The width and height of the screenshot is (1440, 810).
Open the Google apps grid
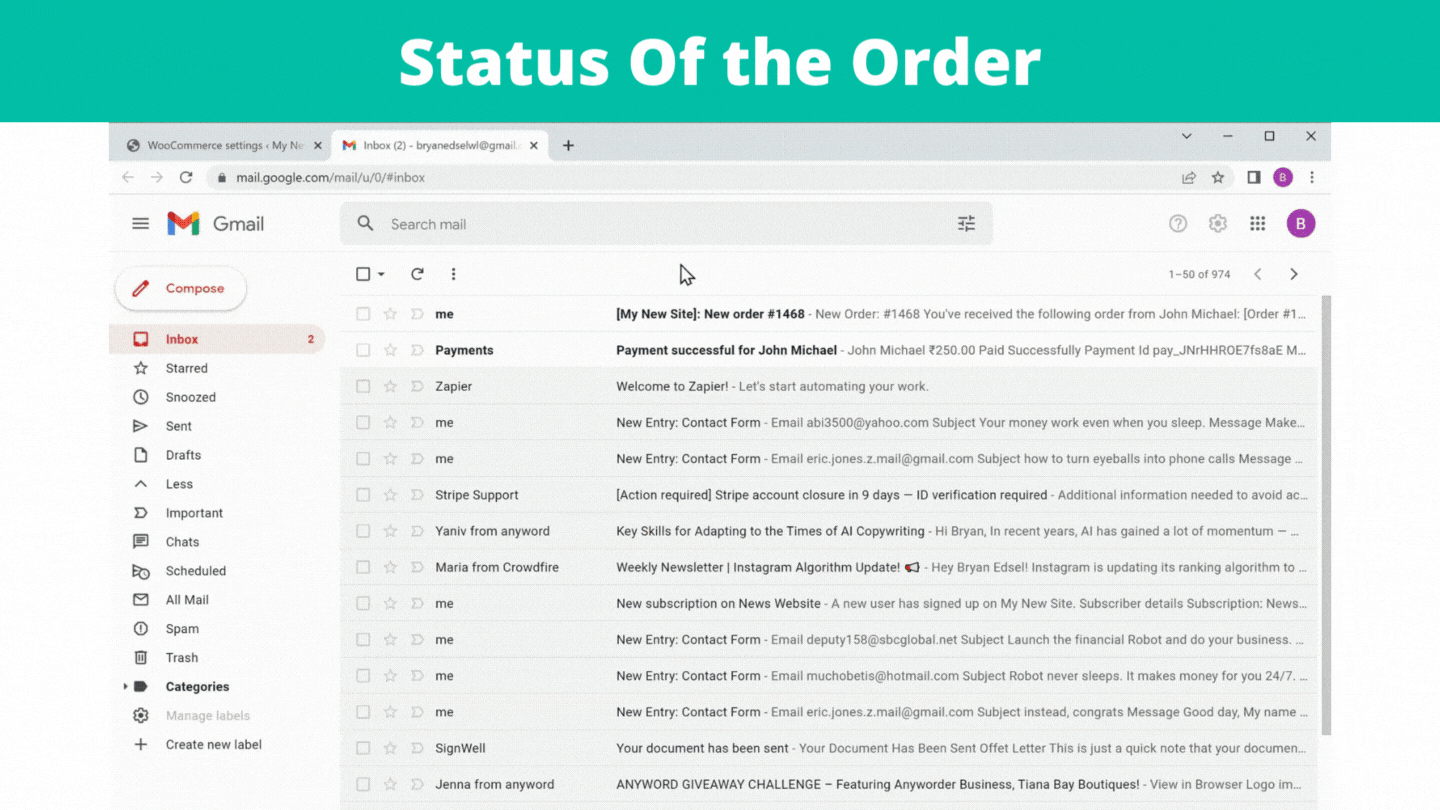[x=1257, y=224]
